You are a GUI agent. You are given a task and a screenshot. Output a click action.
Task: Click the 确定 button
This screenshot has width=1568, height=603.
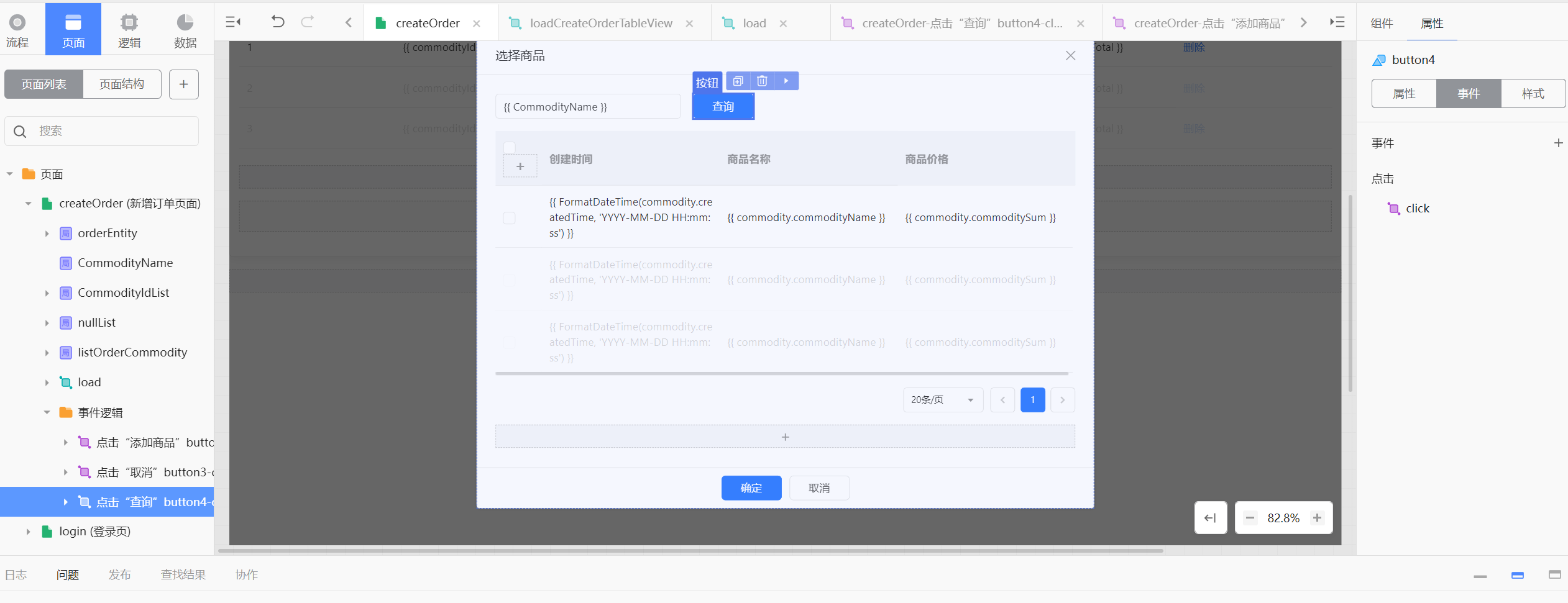751,488
